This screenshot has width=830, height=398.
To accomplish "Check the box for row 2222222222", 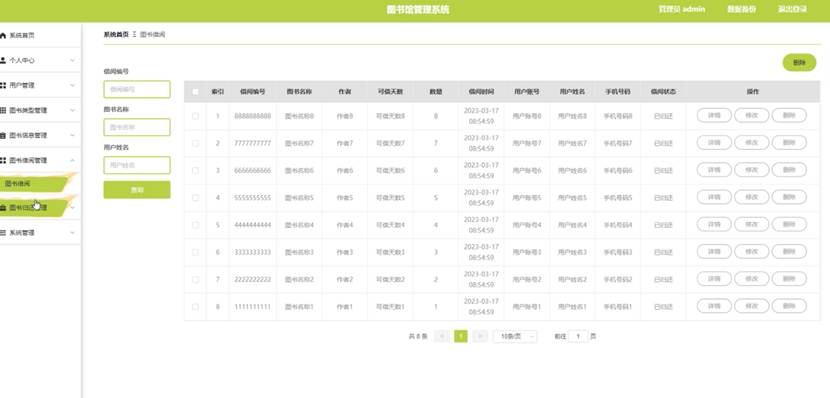I will coord(195,279).
